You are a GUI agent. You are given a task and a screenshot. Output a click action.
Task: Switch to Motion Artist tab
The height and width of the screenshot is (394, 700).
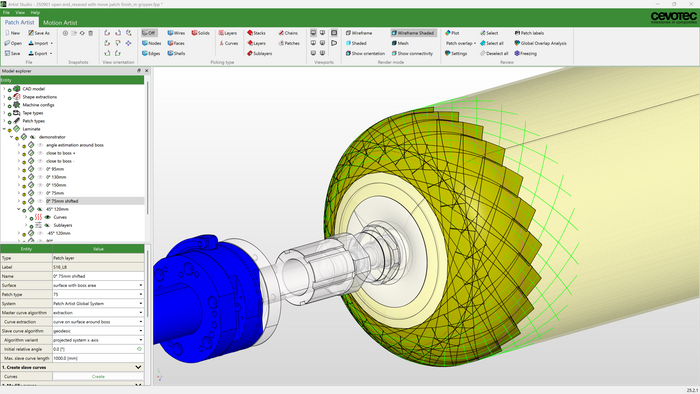pos(60,22)
